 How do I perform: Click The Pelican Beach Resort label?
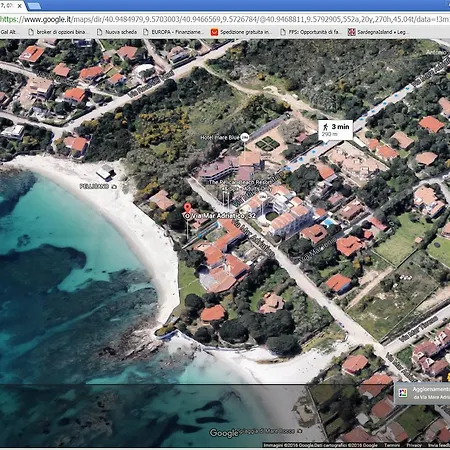240,182
